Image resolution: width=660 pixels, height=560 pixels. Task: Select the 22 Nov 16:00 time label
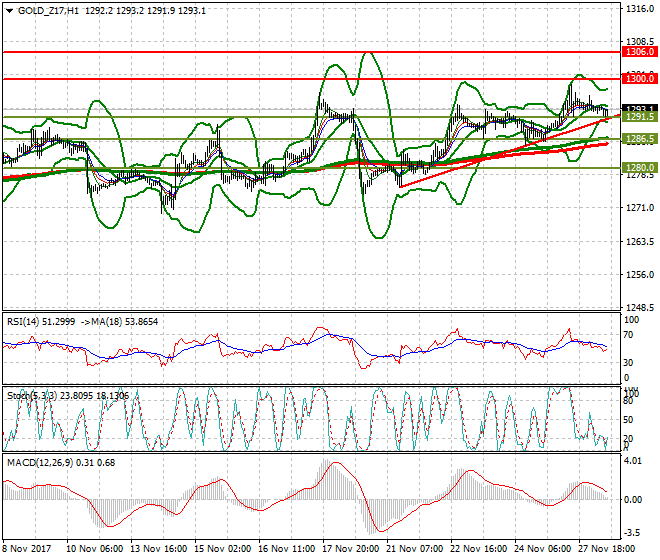coord(479,549)
